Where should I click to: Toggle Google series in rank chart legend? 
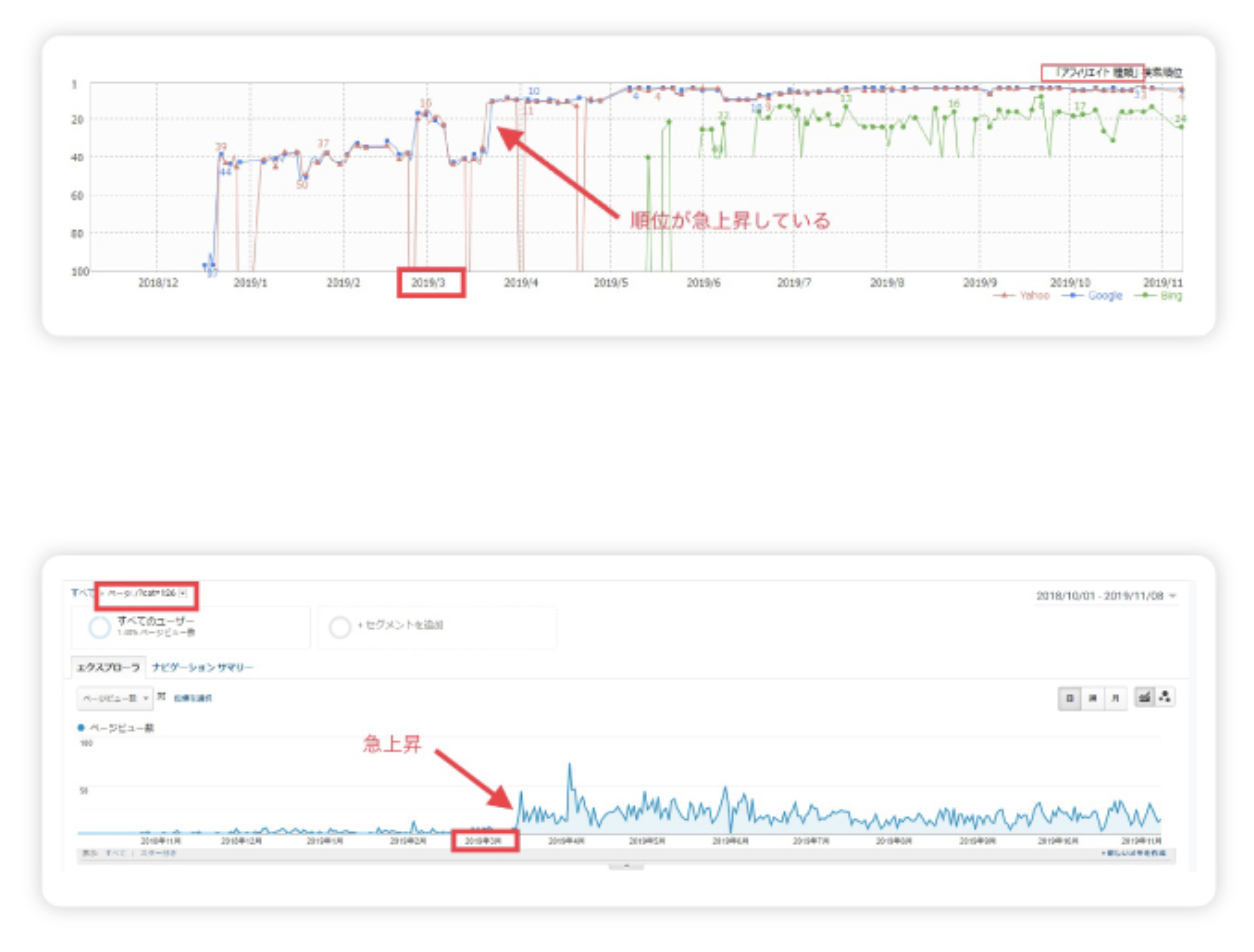[x=1090, y=296]
